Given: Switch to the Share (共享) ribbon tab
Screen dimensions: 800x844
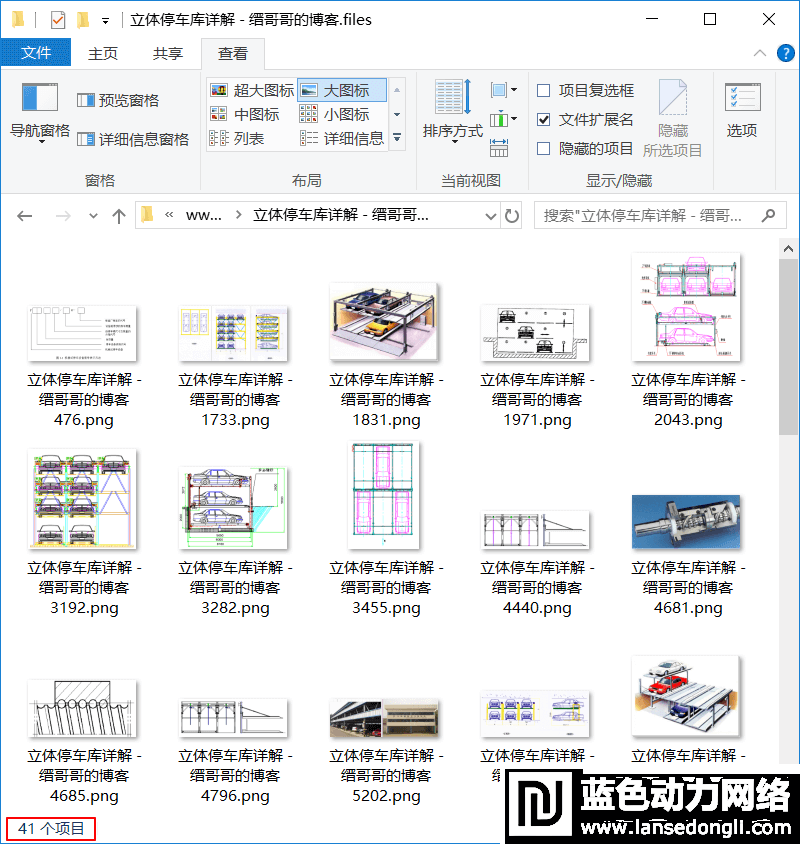Looking at the screenshot, I should coord(168,53).
